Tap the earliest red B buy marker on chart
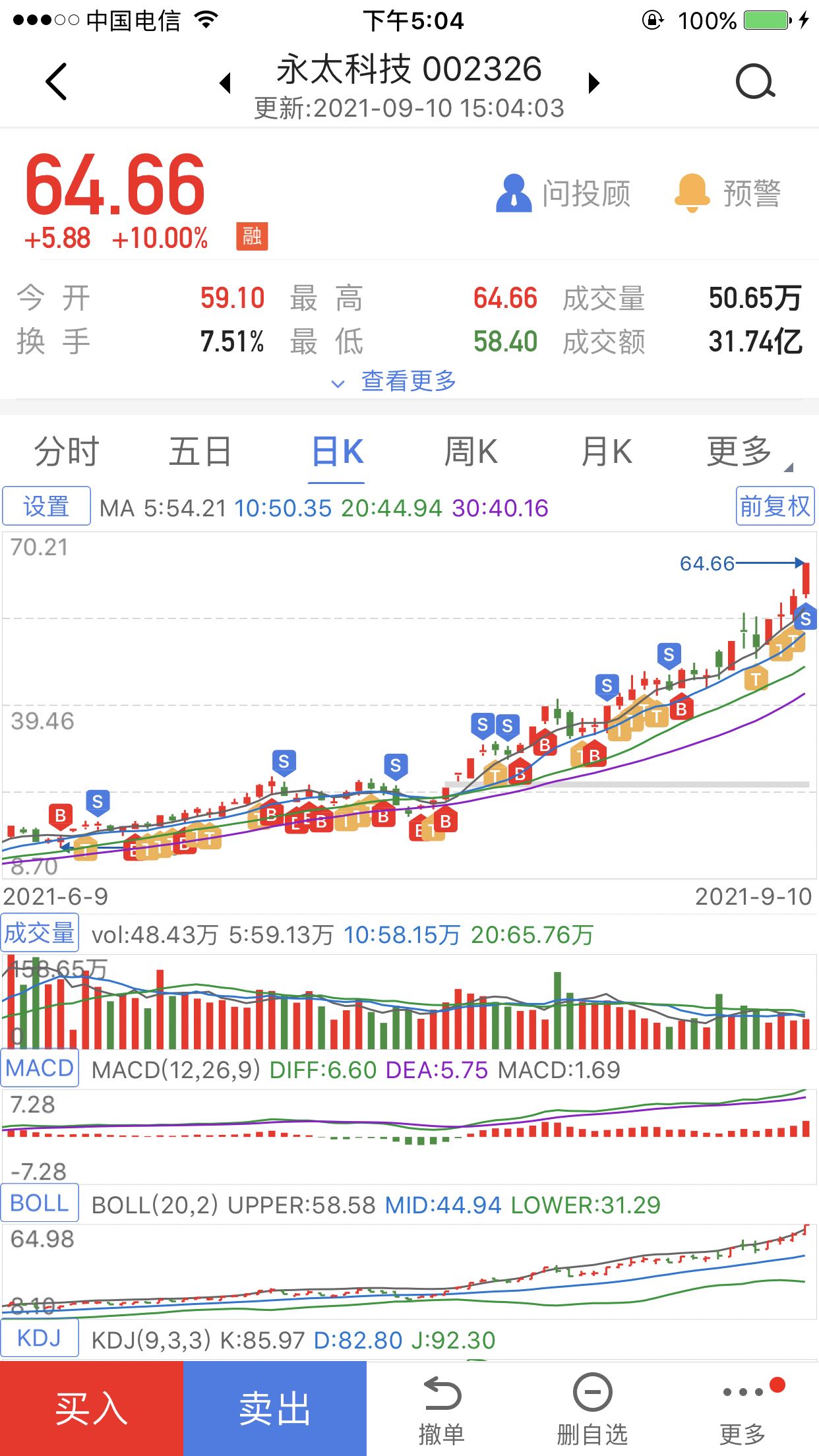 (60, 816)
